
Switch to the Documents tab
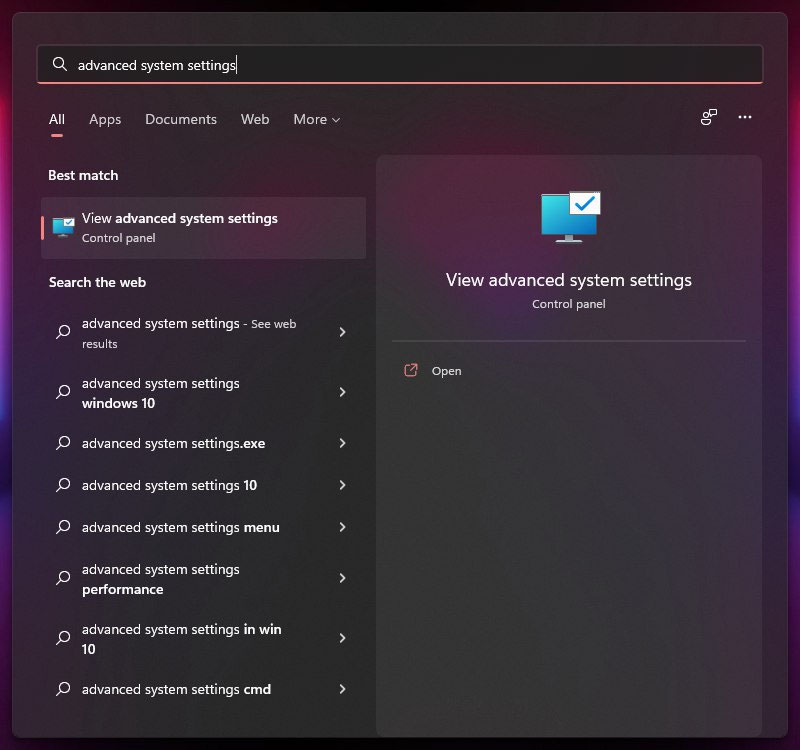click(181, 119)
